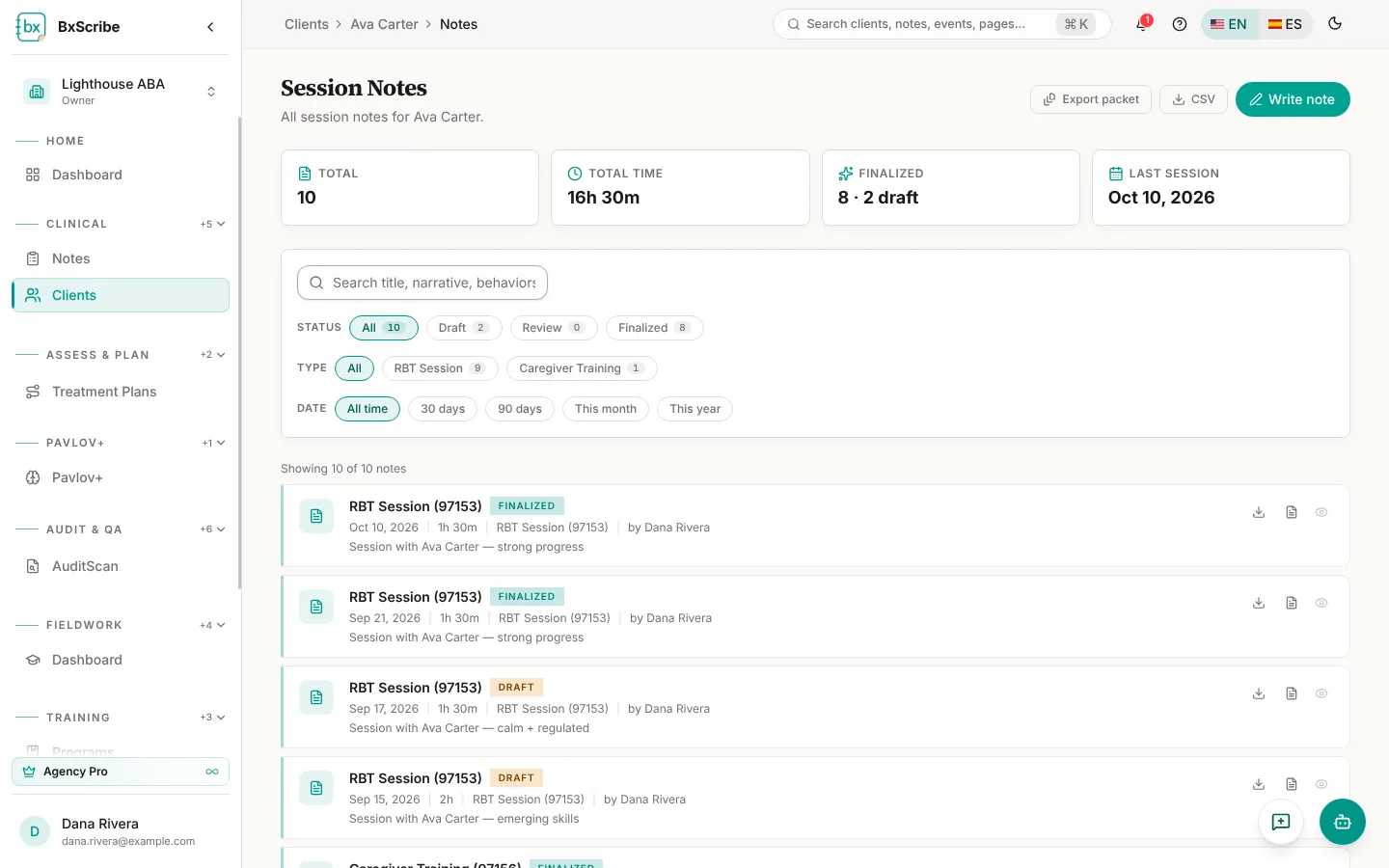Toggle dark mode moon icon
Screen dimensions: 1389x868
(x=1335, y=24)
